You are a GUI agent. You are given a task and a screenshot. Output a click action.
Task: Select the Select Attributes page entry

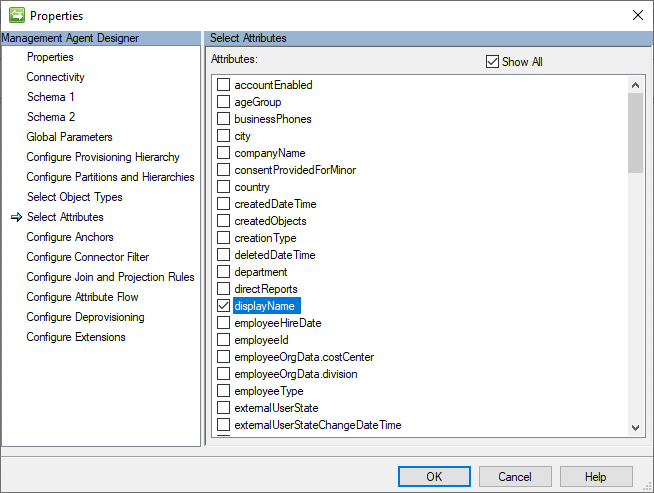tap(65, 217)
